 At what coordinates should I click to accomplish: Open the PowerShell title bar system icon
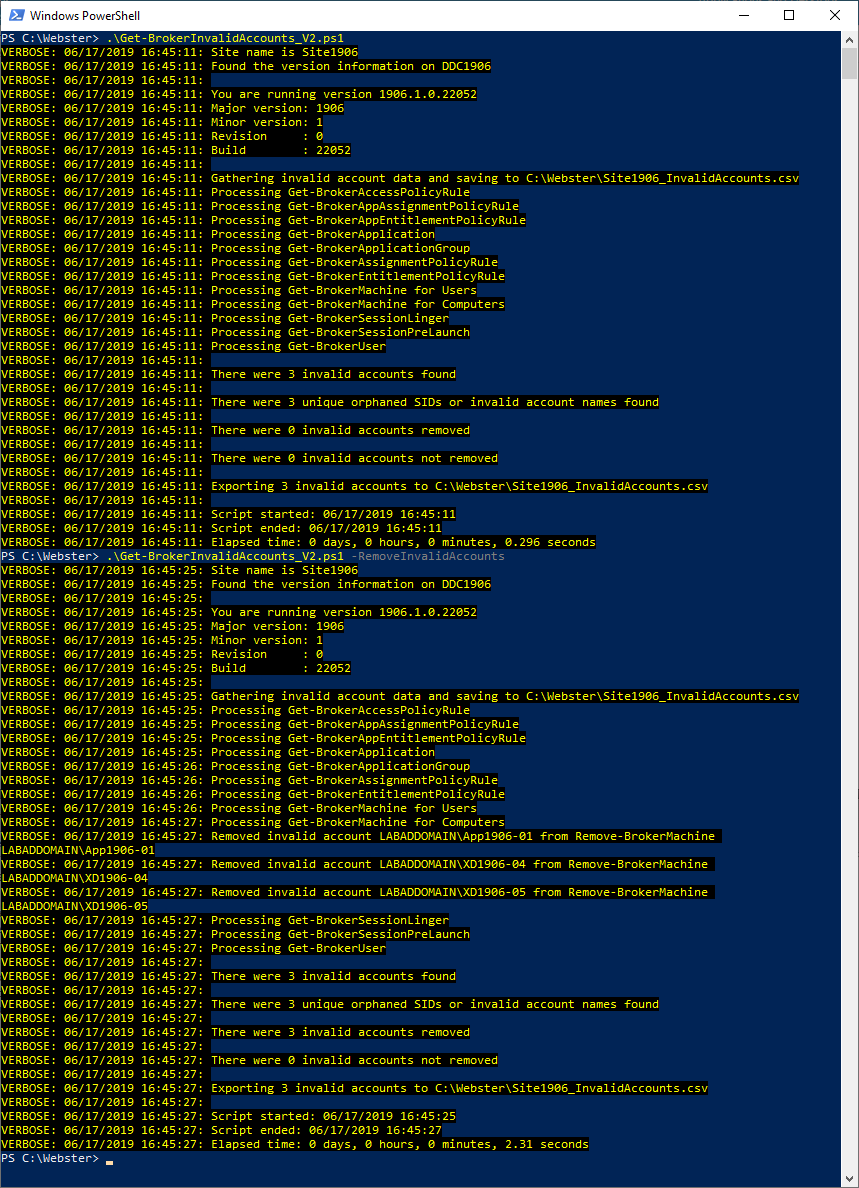16,15
